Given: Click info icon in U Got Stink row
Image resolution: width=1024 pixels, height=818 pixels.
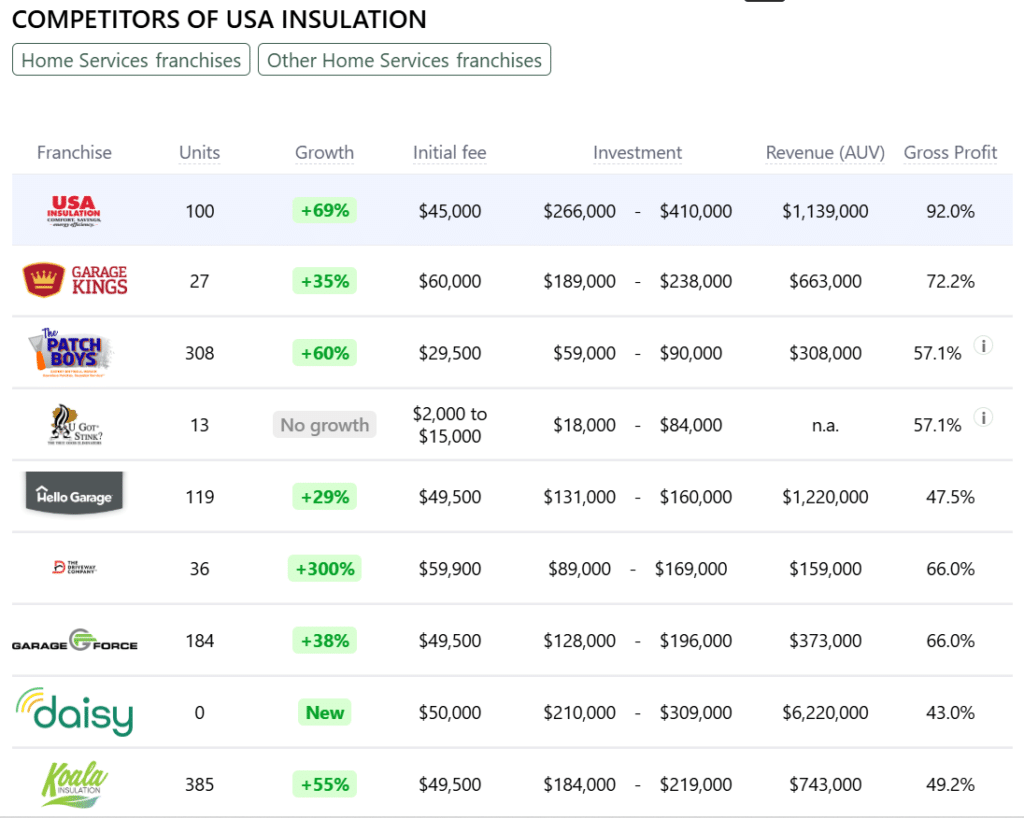Looking at the screenshot, I should click(x=984, y=417).
